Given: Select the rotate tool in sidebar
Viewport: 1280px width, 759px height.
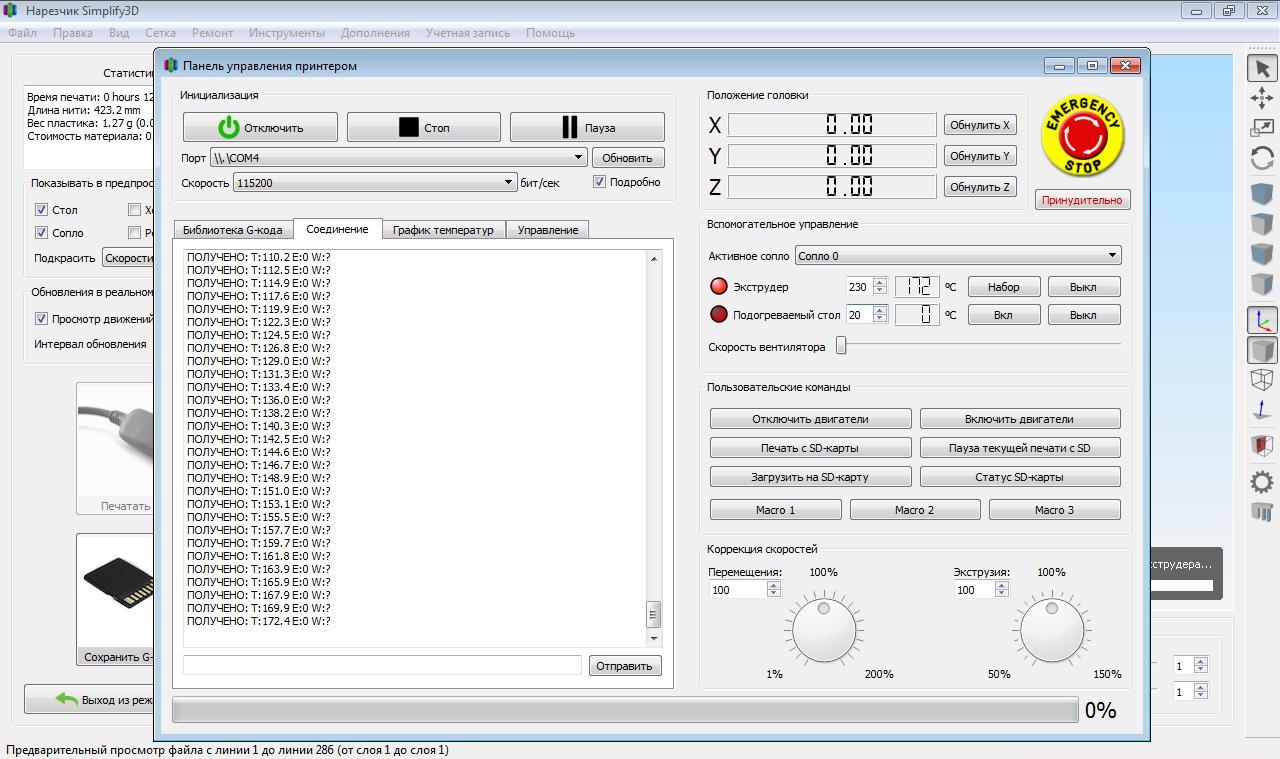Looking at the screenshot, I should [1261, 159].
